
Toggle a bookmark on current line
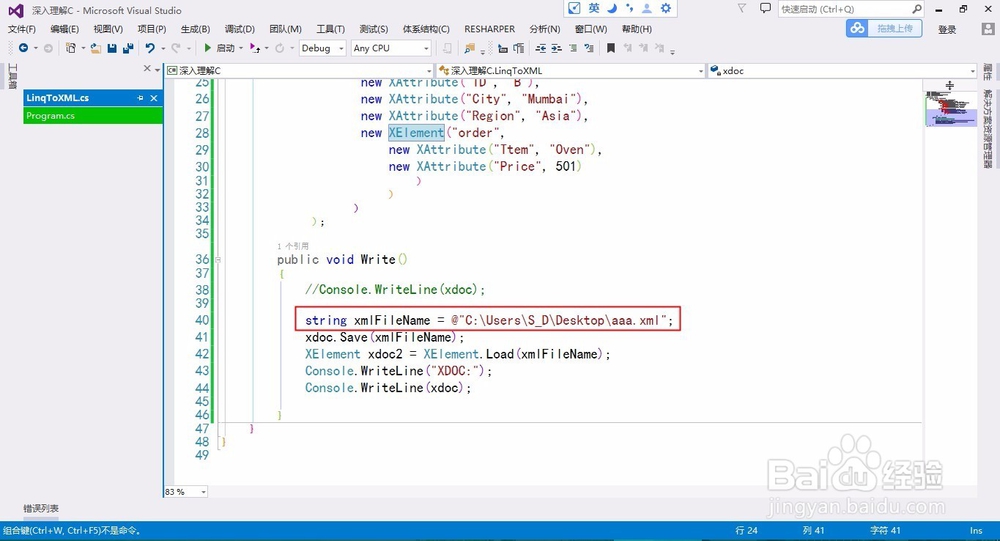coord(610,48)
